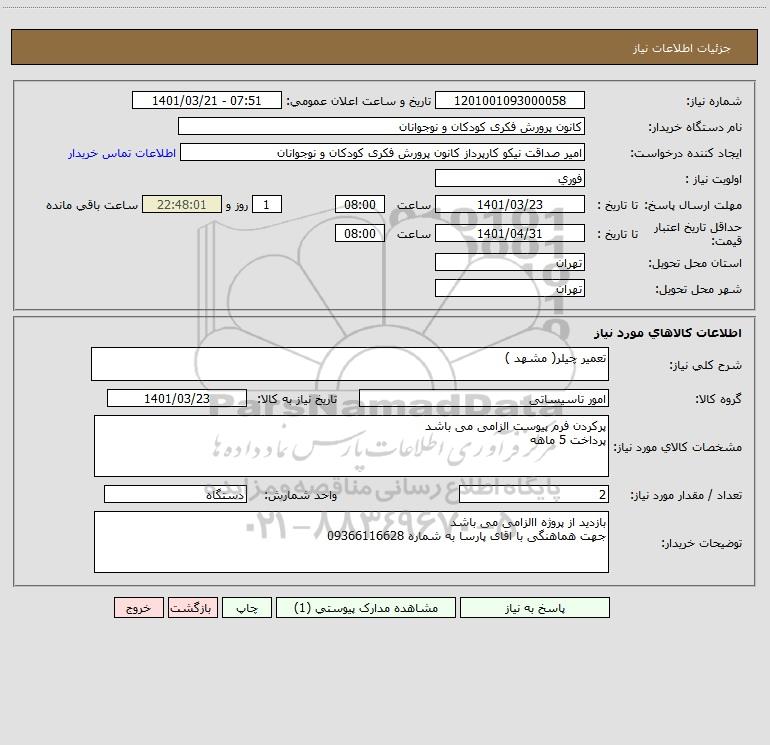
Task: Click the 'اولویت نیاز :' label
Action: 714,180
